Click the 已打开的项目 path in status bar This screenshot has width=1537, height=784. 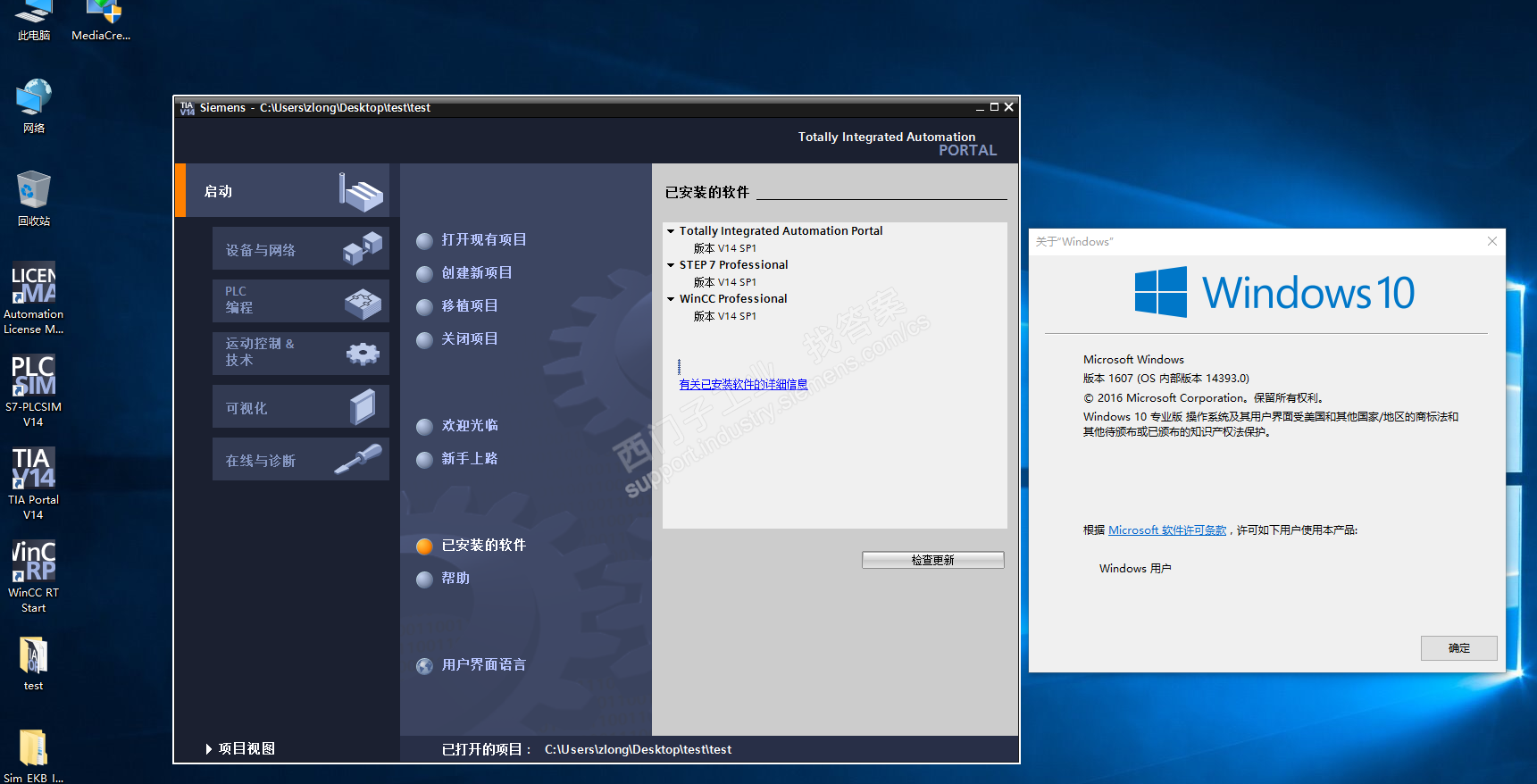click(x=638, y=750)
